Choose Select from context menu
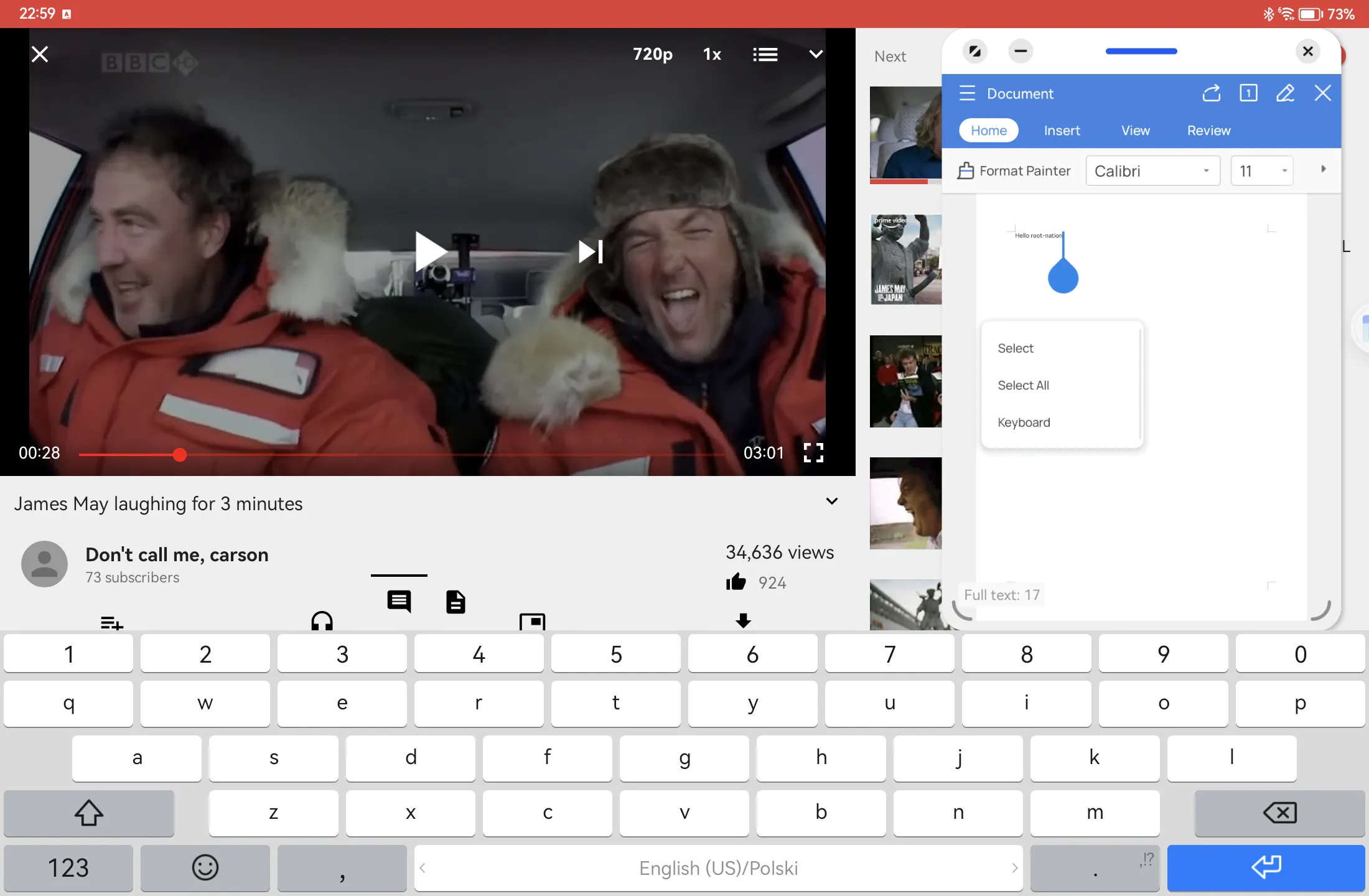The height and width of the screenshot is (896, 1369). point(1016,348)
